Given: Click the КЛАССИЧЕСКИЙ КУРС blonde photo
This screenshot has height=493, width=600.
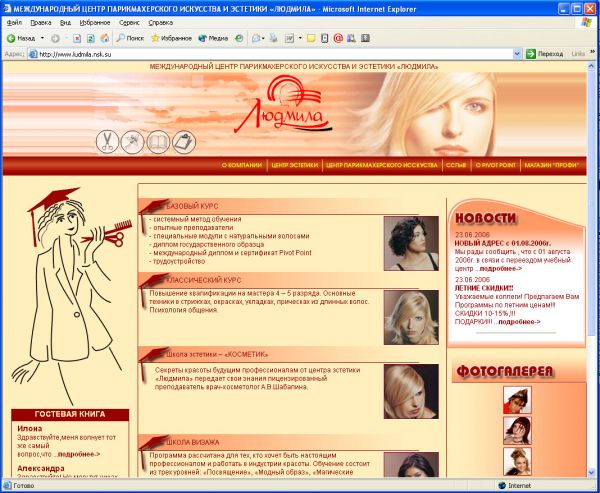Looking at the screenshot, I should click(x=411, y=317).
